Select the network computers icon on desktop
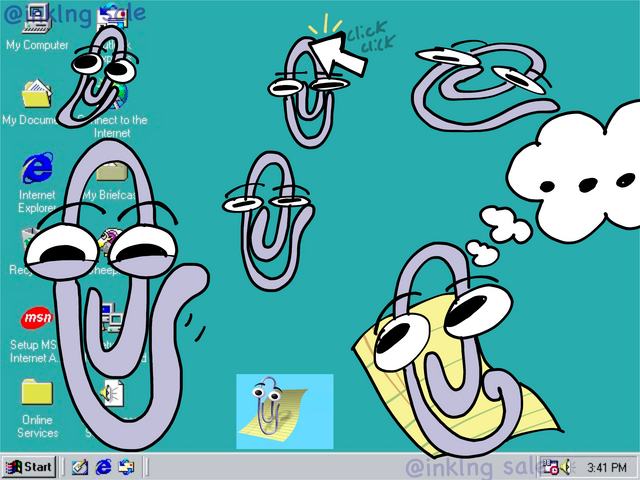This screenshot has height=480, width=640. (x=112, y=317)
